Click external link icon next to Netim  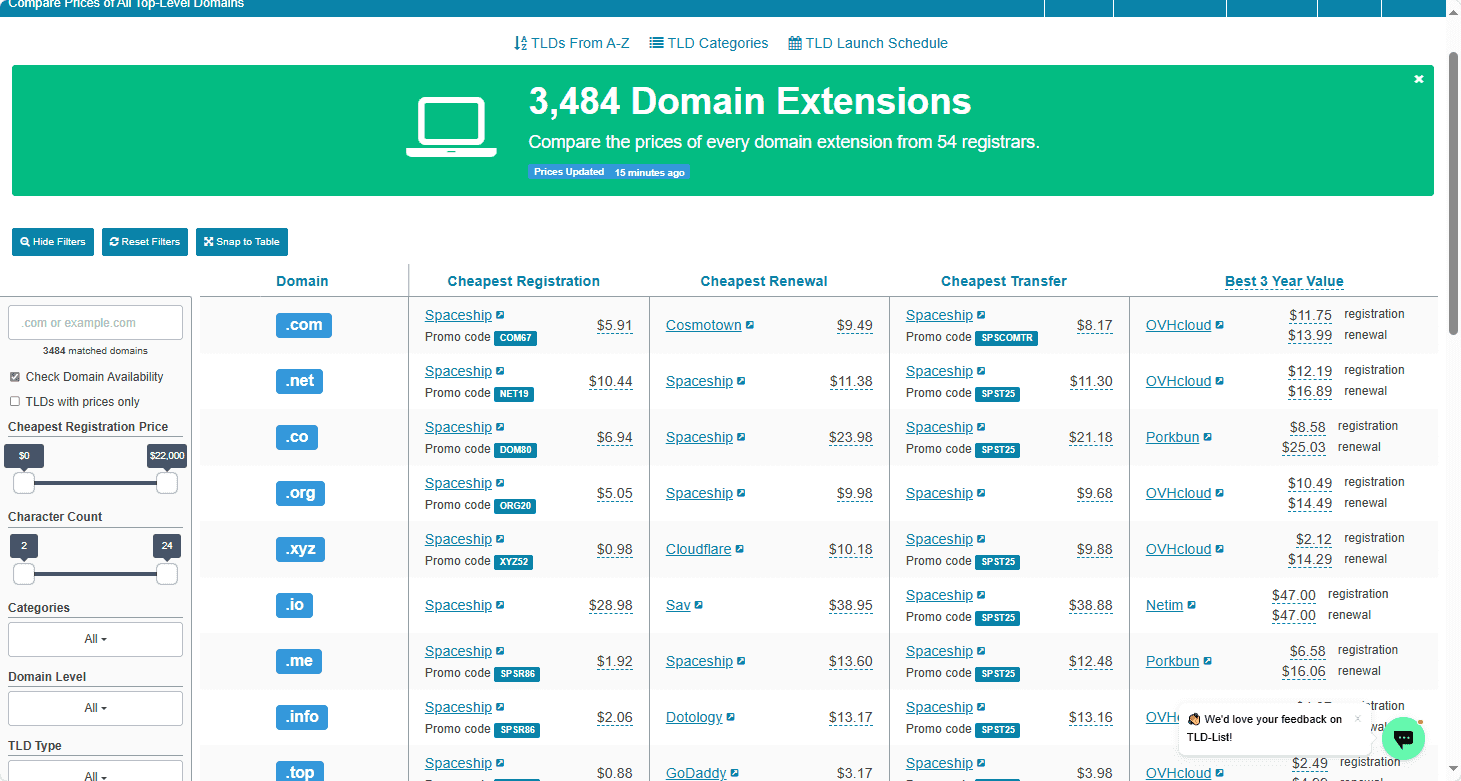click(x=1192, y=605)
